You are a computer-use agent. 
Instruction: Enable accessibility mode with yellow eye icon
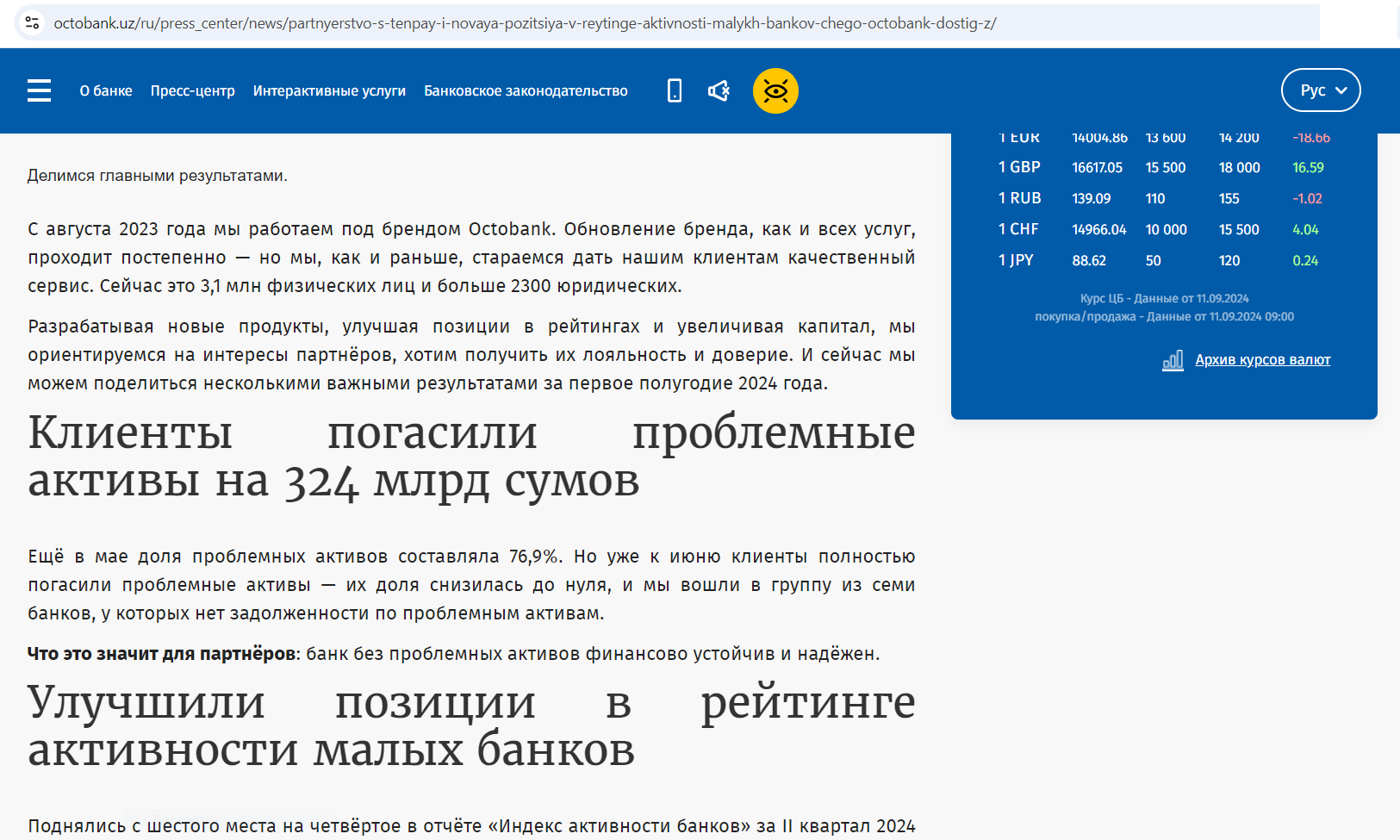[x=775, y=90]
